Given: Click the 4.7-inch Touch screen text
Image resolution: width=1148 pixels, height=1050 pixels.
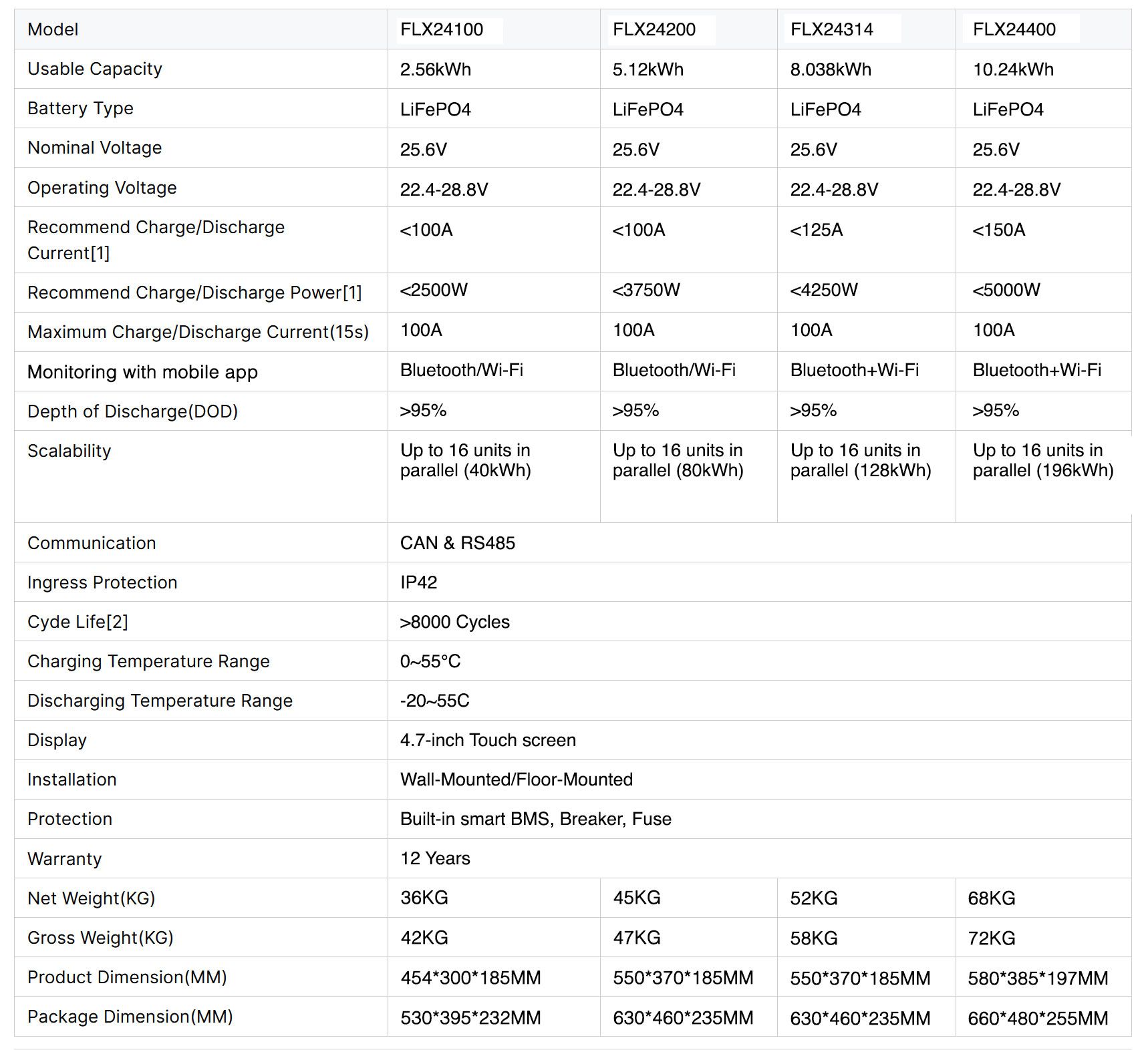Looking at the screenshot, I should pos(488,740).
